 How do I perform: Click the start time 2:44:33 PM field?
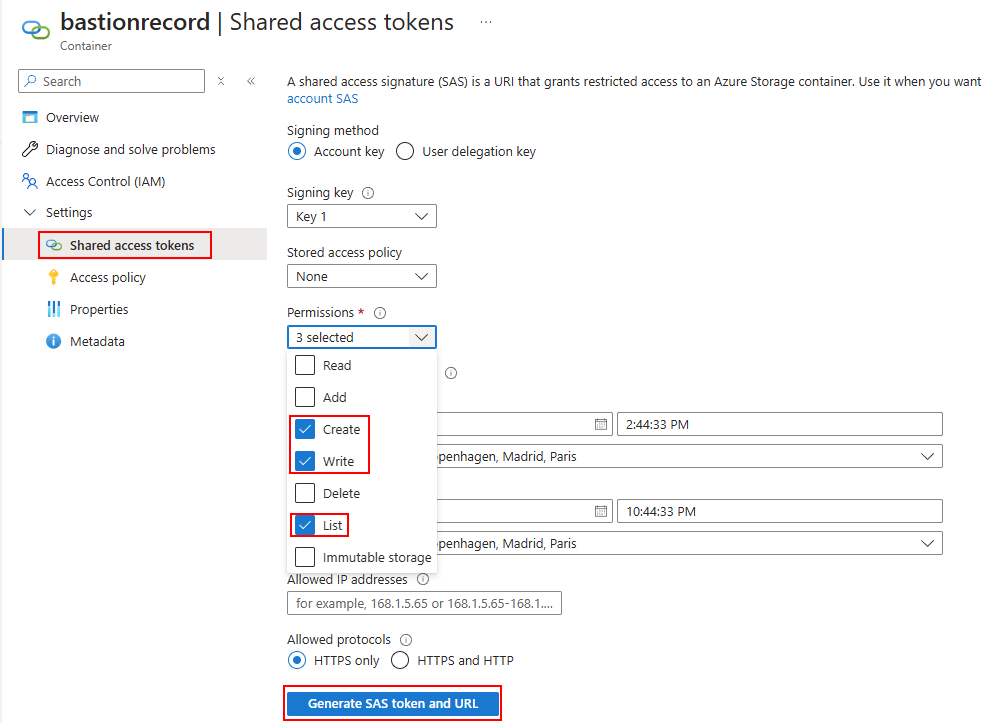coord(780,425)
